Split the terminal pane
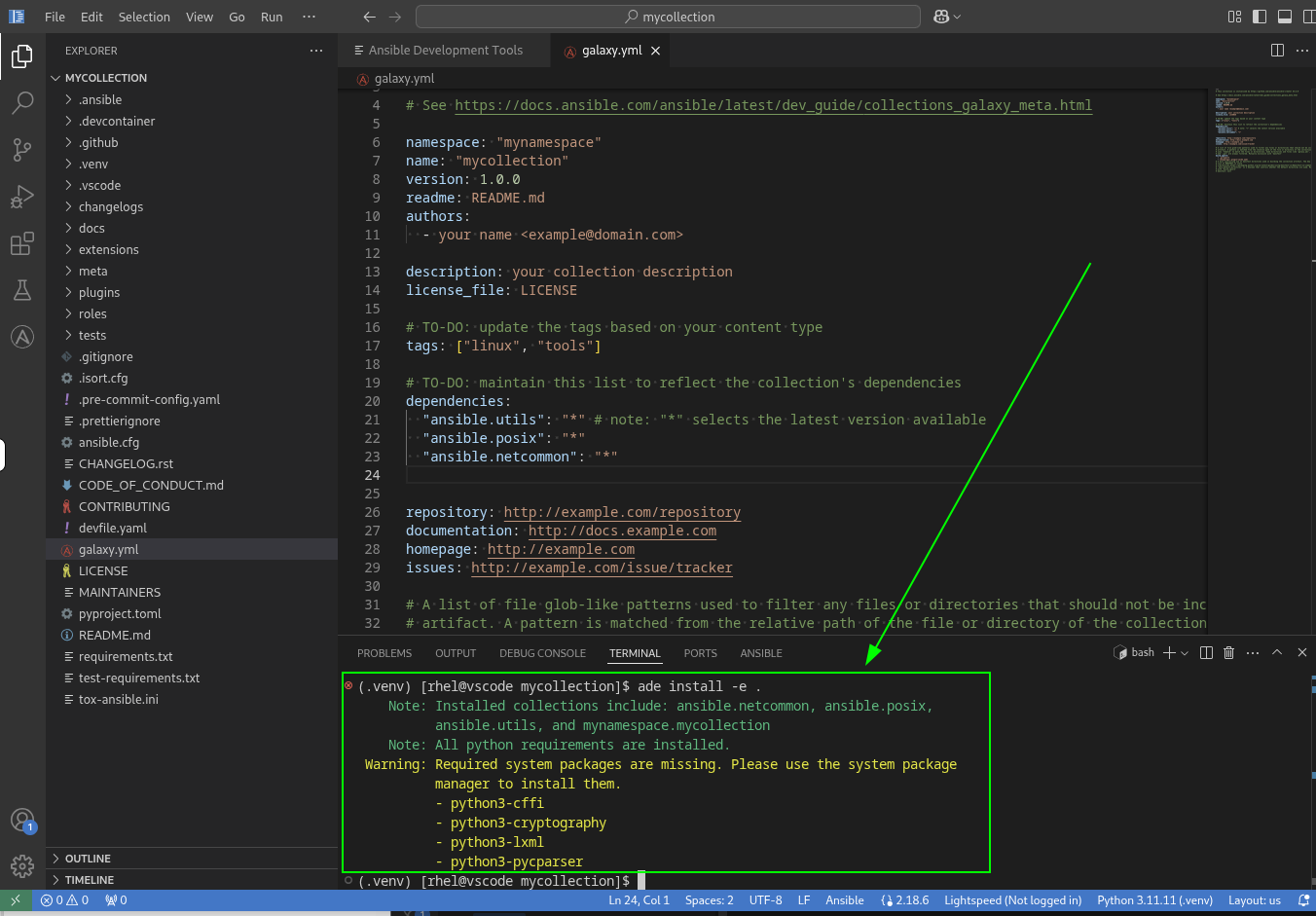1316x916 pixels. tap(1206, 652)
